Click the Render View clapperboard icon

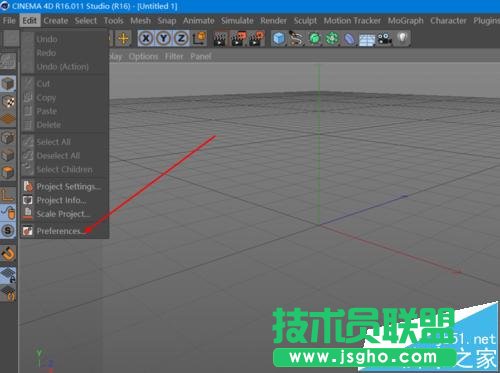click(x=220, y=39)
